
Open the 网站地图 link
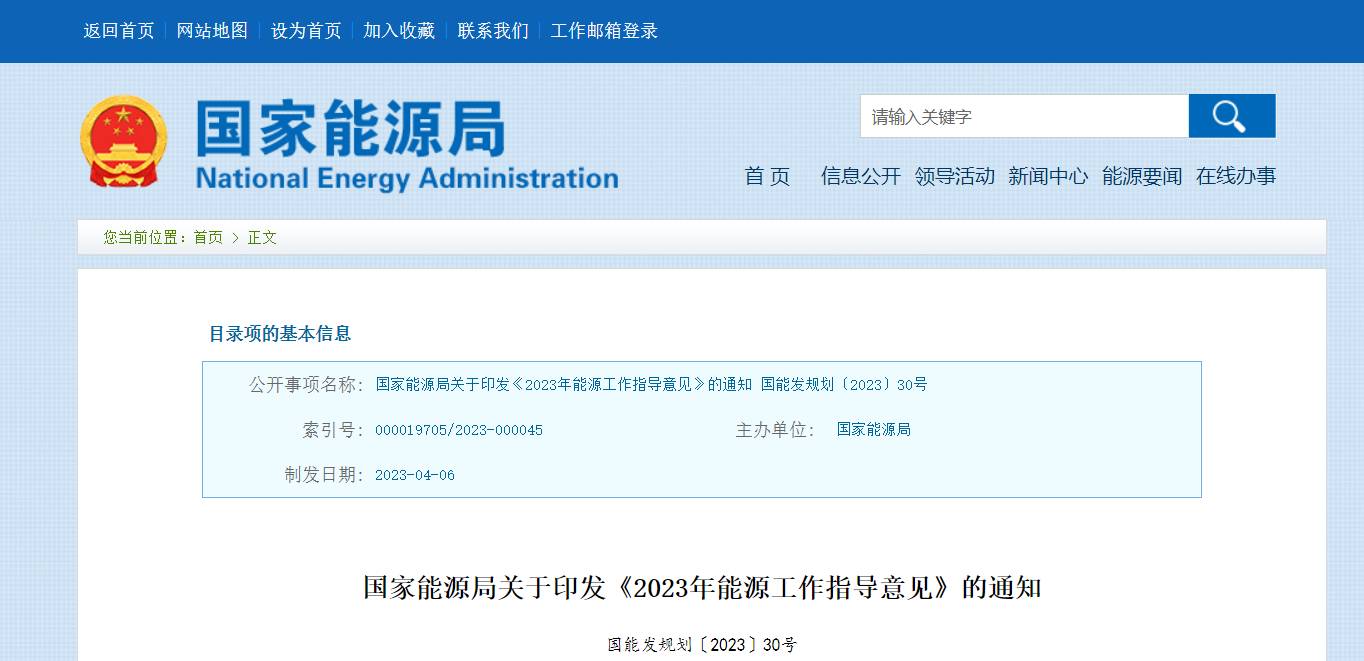pos(212,31)
